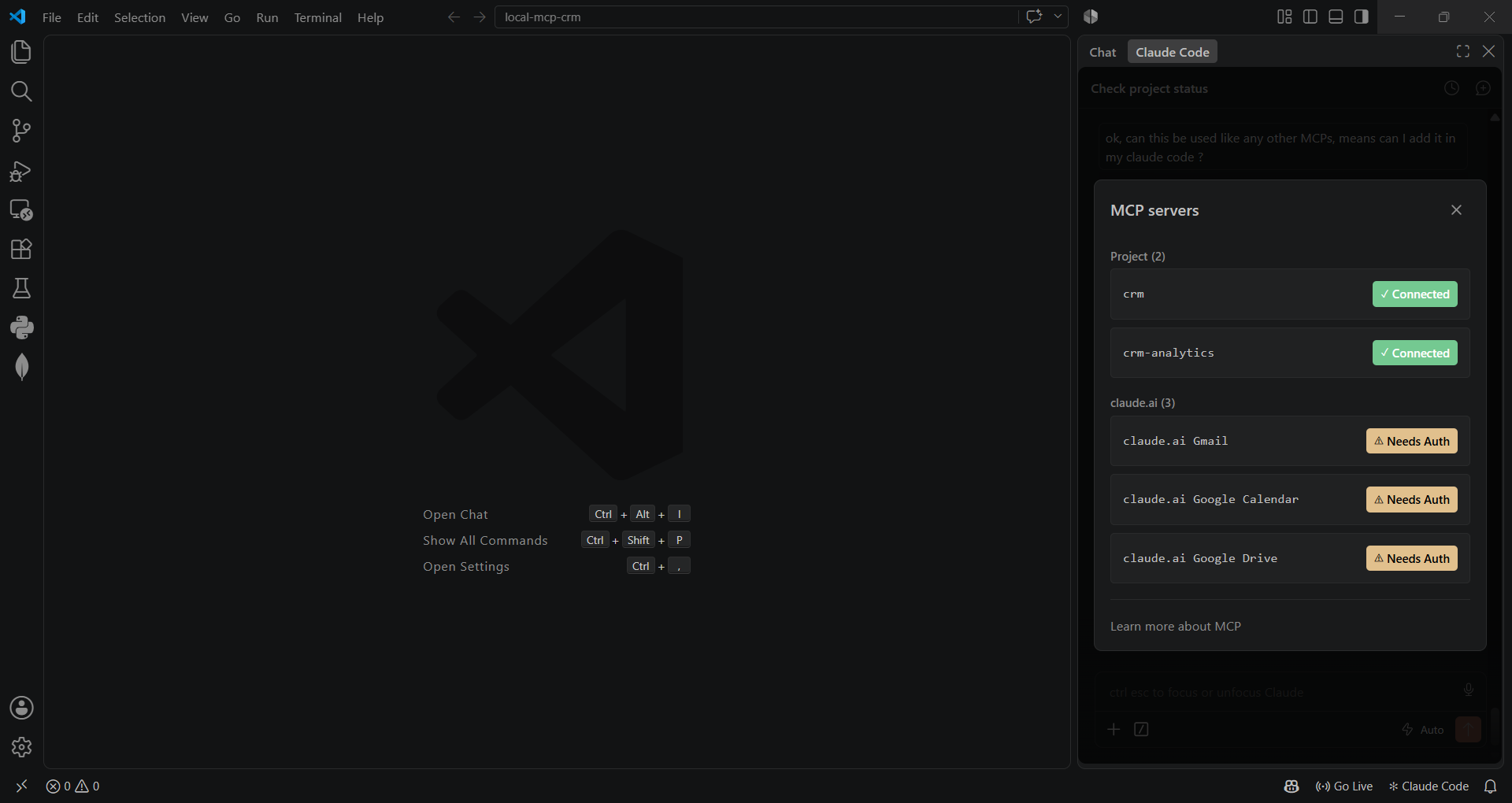Open the Run menu
This screenshot has height=803, width=1512.
267,17
